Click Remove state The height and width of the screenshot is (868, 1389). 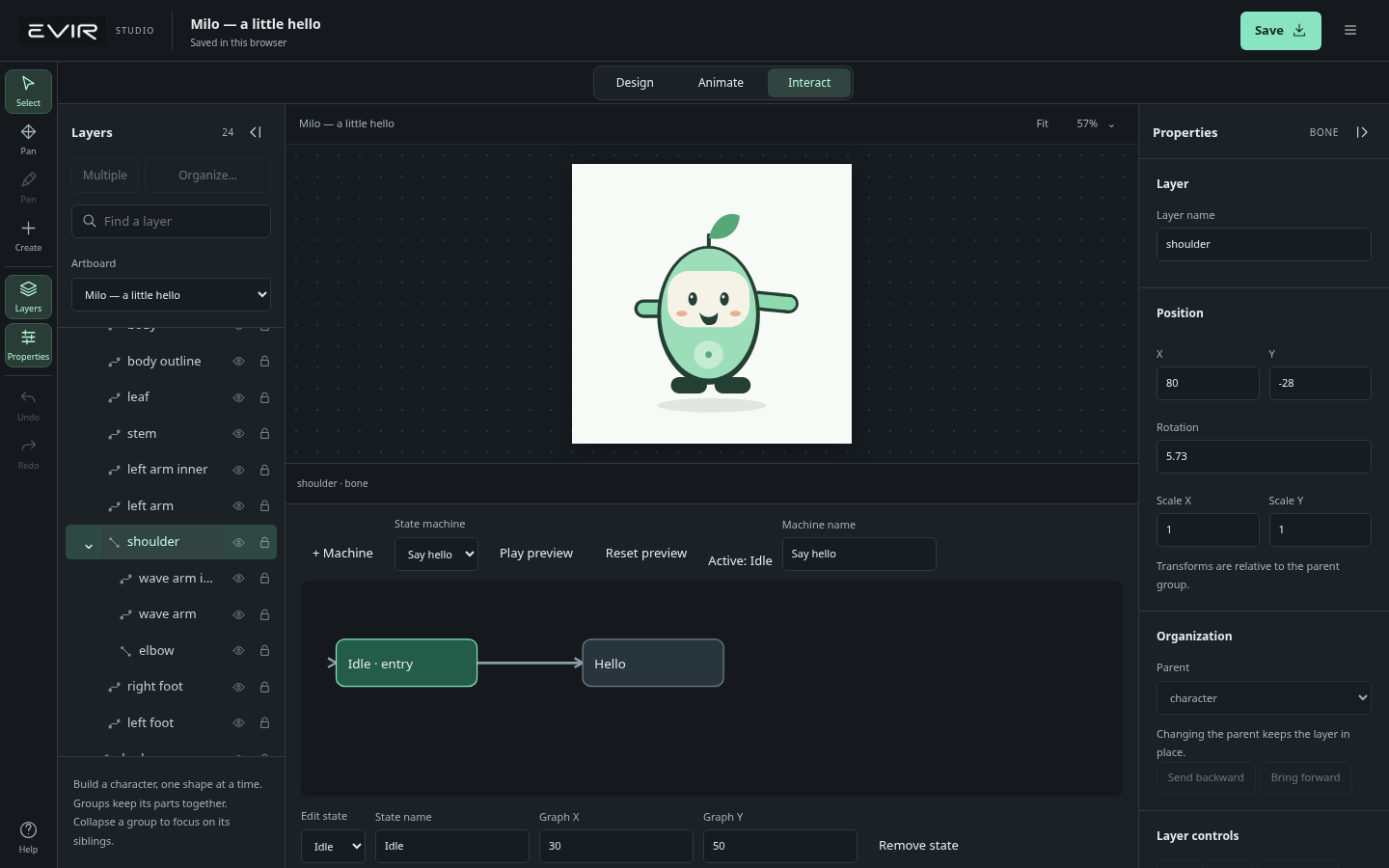(918, 846)
